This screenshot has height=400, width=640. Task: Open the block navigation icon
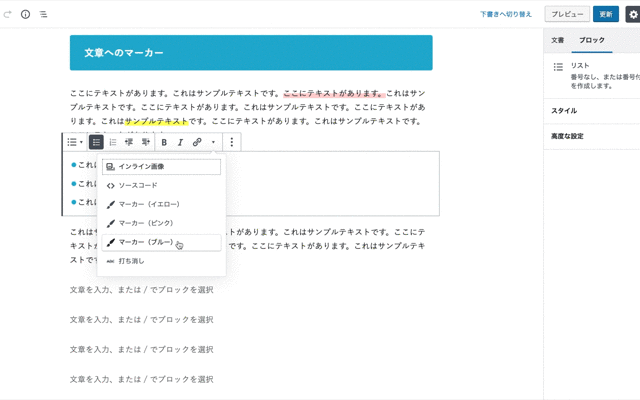point(43,14)
